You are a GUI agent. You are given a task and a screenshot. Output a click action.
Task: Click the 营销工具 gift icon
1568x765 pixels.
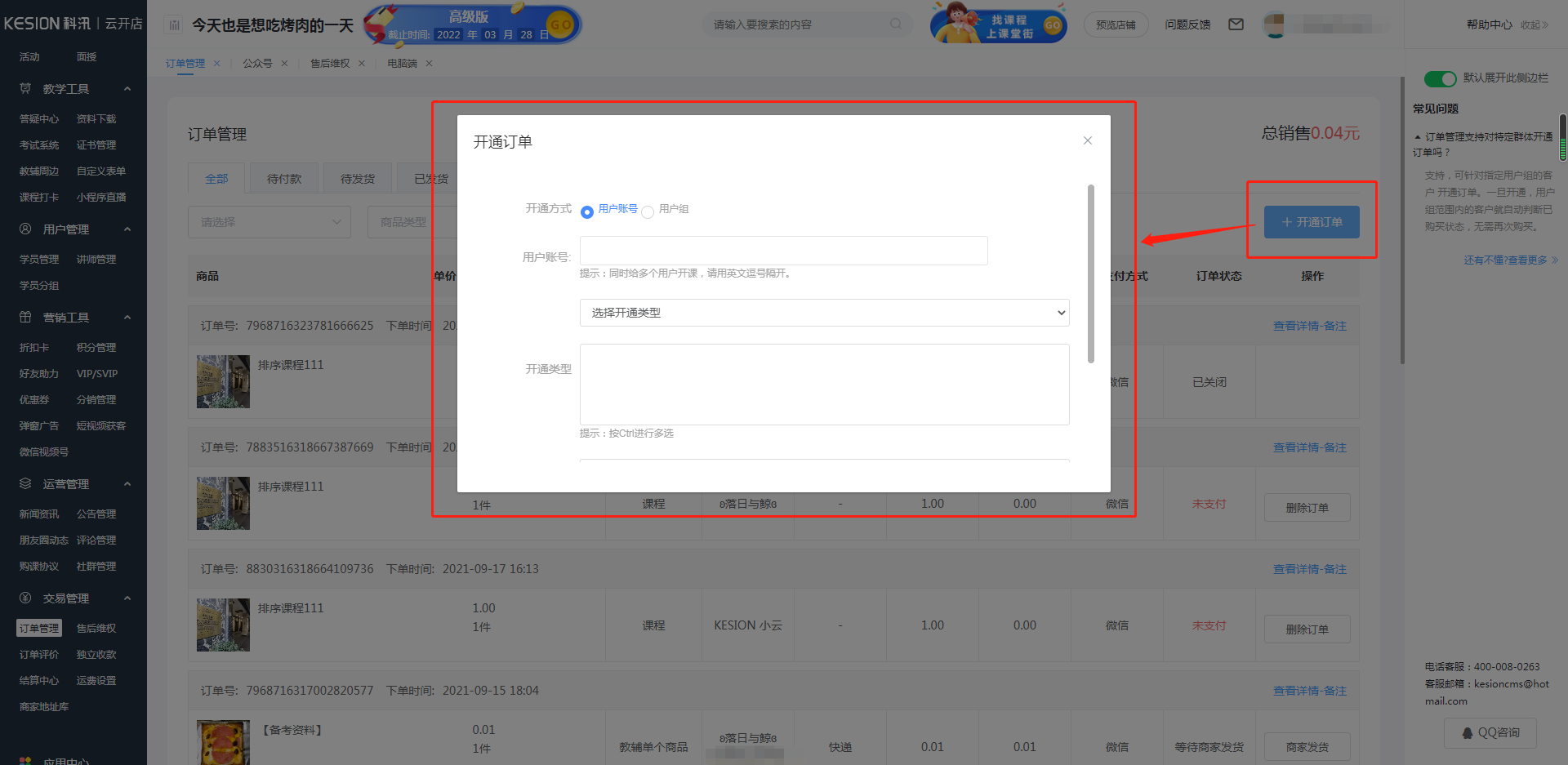[25, 317]
